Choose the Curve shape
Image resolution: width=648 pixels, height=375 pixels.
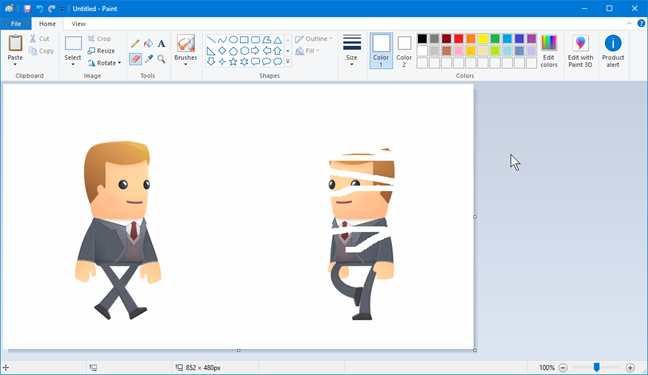pyautogui.click(x=222, y=40)
